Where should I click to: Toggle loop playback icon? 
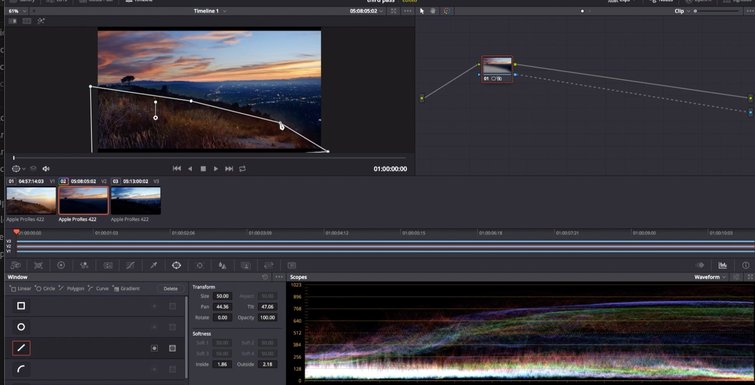[x=242, y=168]
